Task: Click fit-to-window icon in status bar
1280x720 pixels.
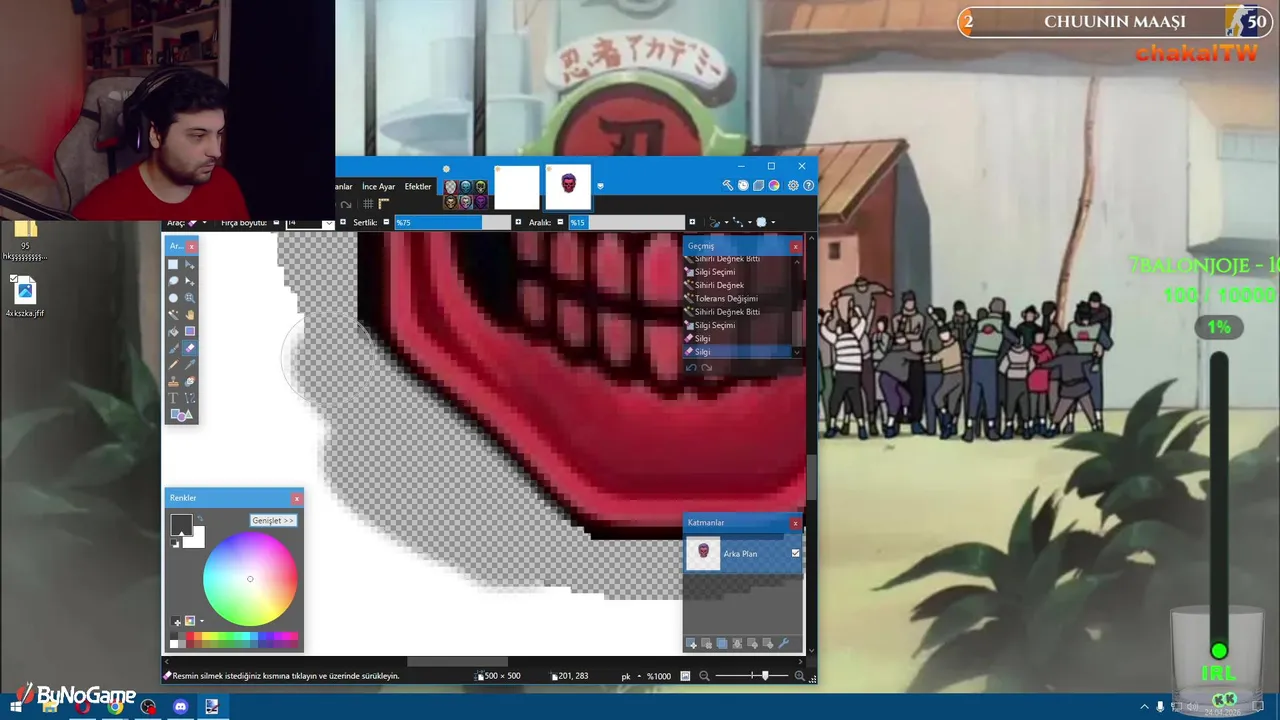Action: point(685,676)
